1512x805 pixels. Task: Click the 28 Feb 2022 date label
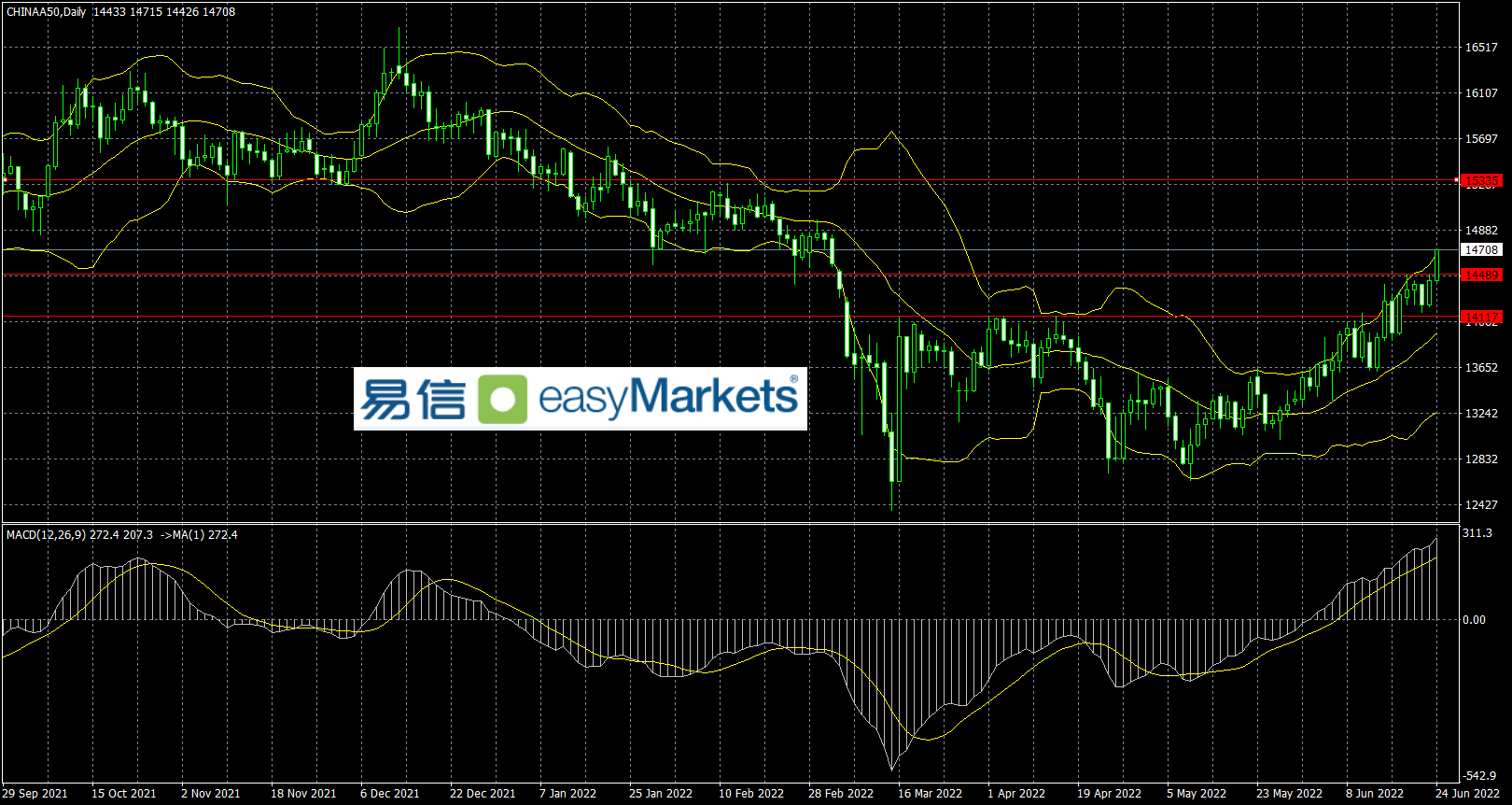click(x=841, y=794)
